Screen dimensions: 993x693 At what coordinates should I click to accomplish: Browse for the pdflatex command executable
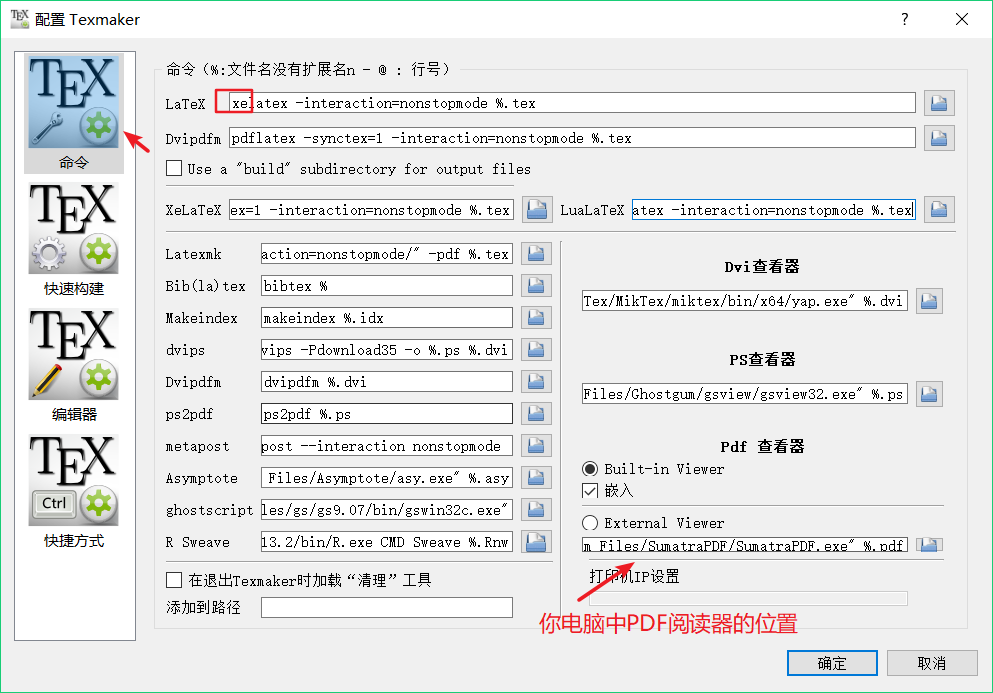939,138
